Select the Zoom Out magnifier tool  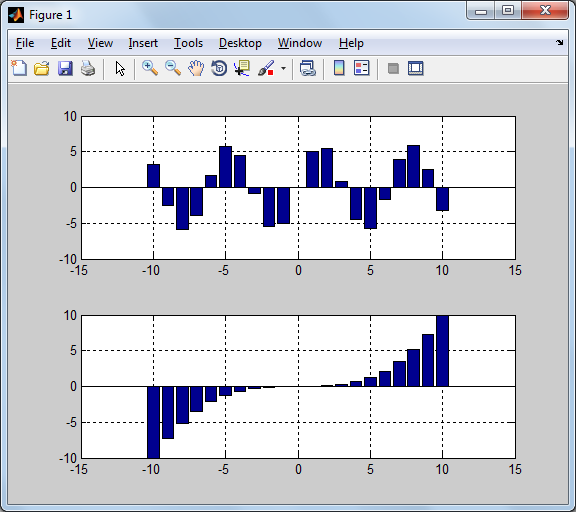pos(173,68)
